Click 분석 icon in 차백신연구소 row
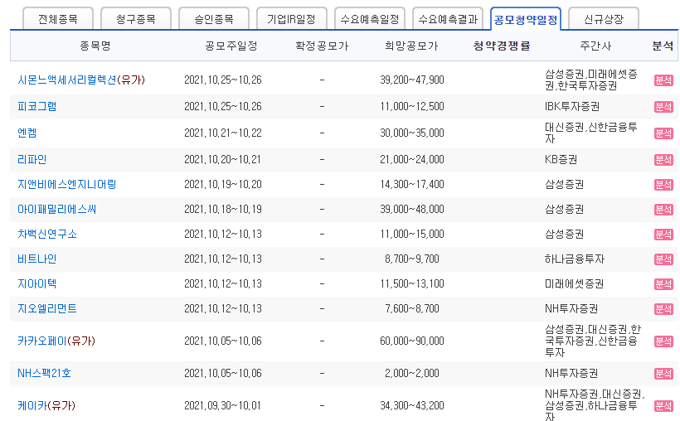 pos(664,235)
